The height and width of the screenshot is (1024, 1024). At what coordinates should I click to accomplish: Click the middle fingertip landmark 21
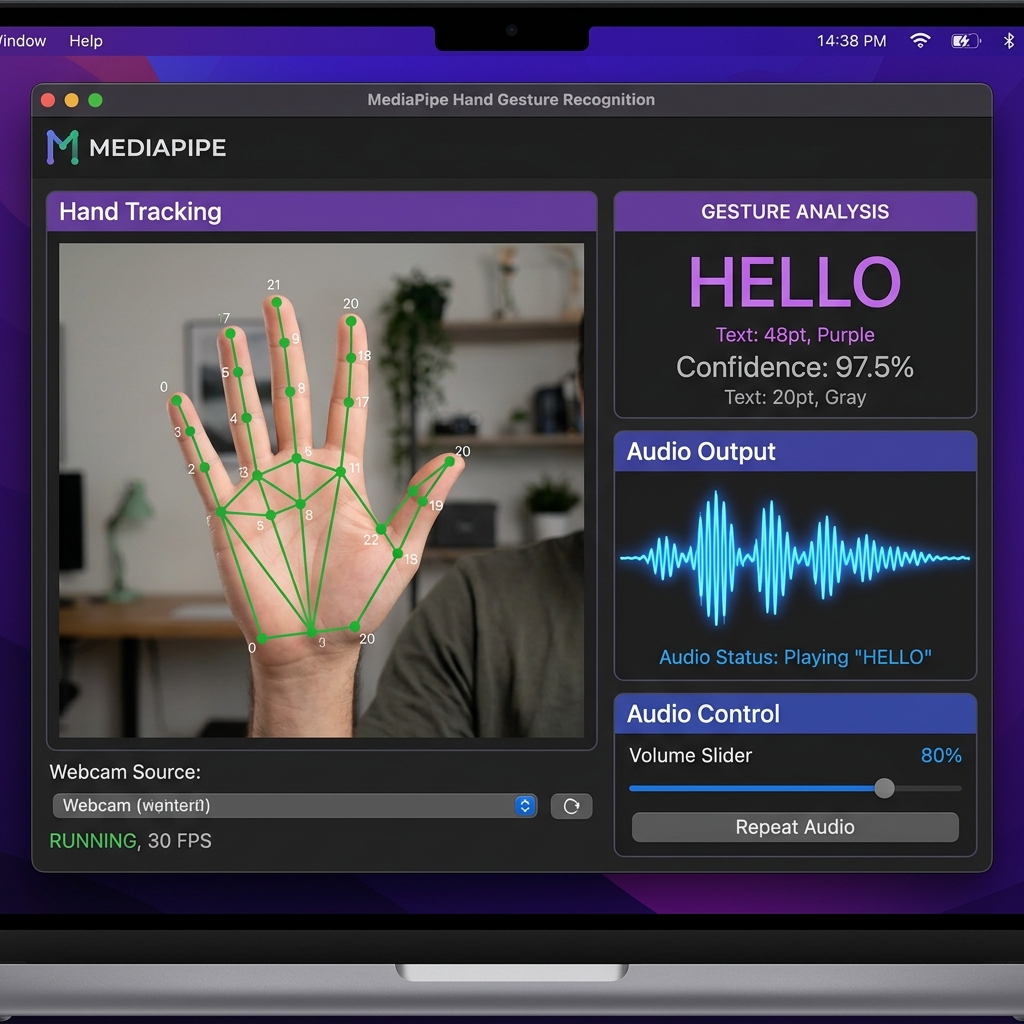[x=277, y=302]
